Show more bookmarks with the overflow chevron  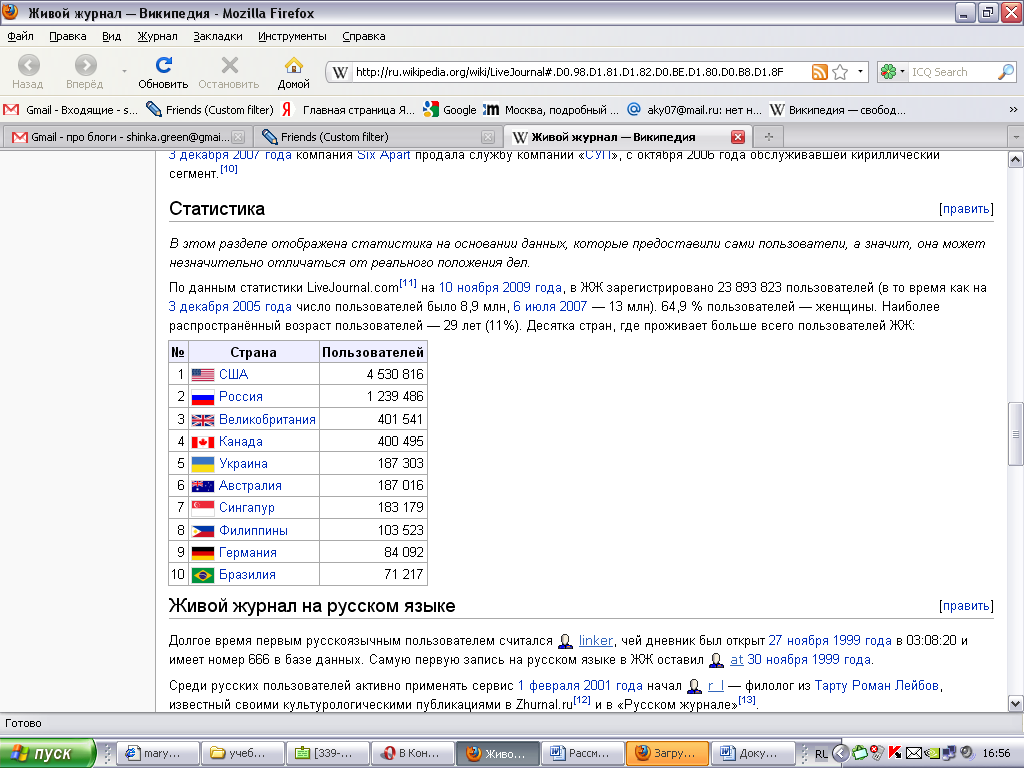(1013, 110)
